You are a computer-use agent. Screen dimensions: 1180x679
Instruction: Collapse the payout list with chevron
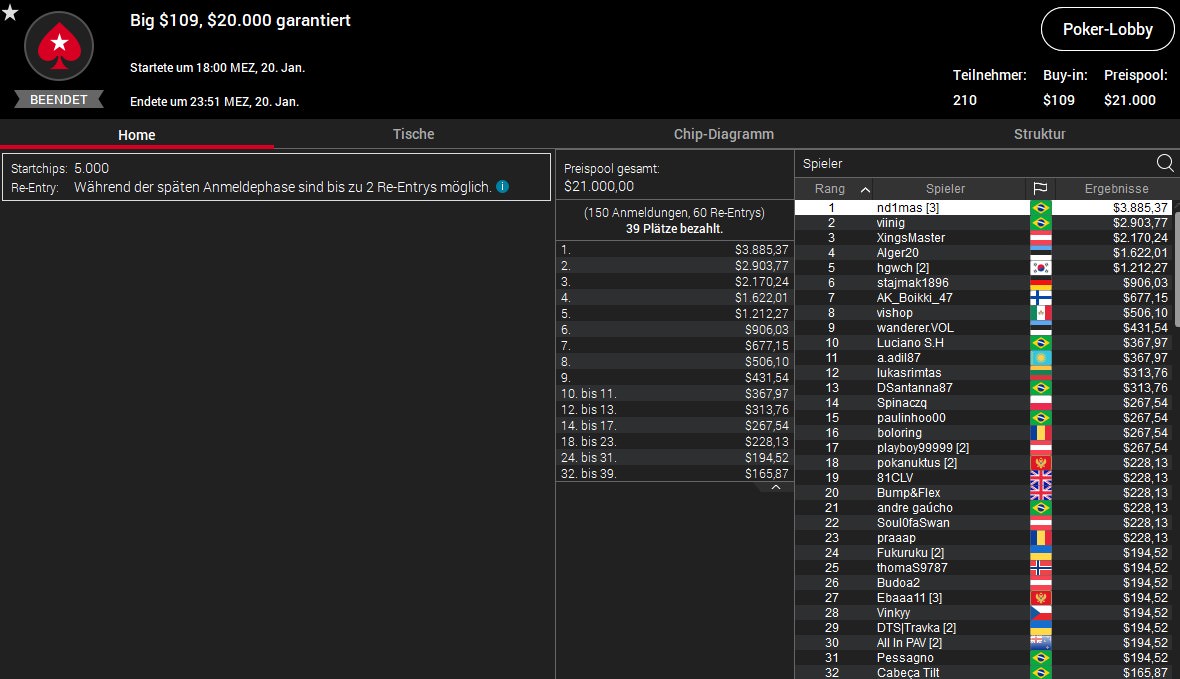(775, 487)
